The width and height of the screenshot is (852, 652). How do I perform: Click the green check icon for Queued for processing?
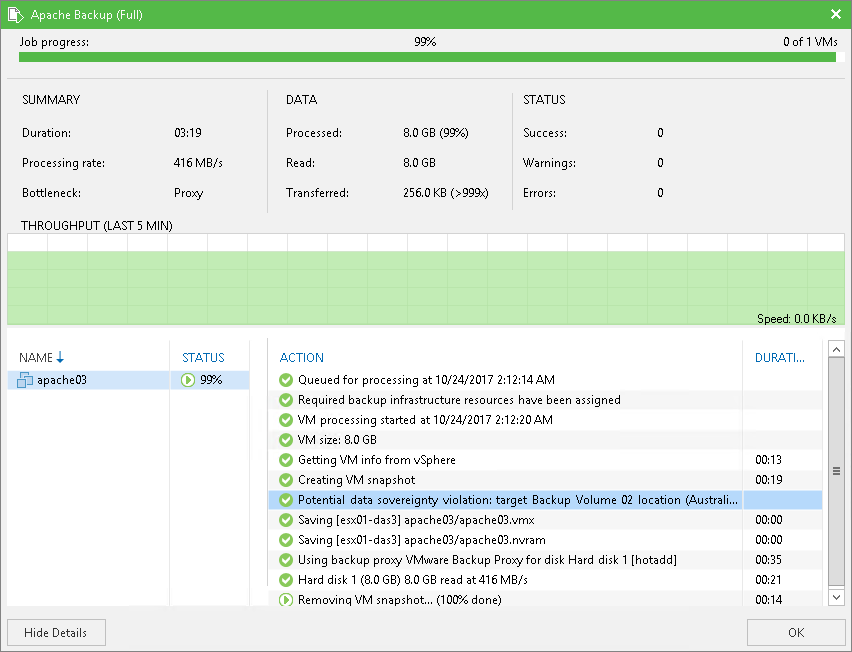[x=286, y=380]
